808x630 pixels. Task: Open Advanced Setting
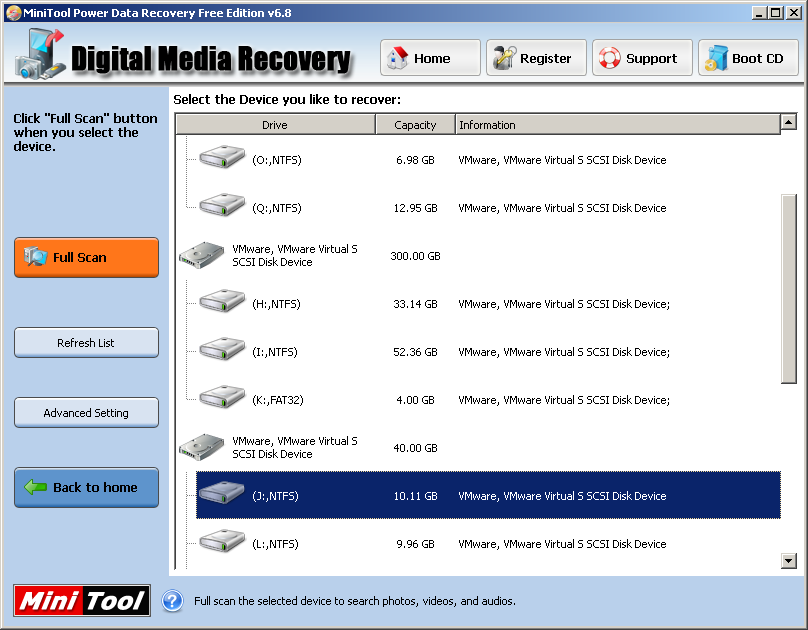[87, 413]
